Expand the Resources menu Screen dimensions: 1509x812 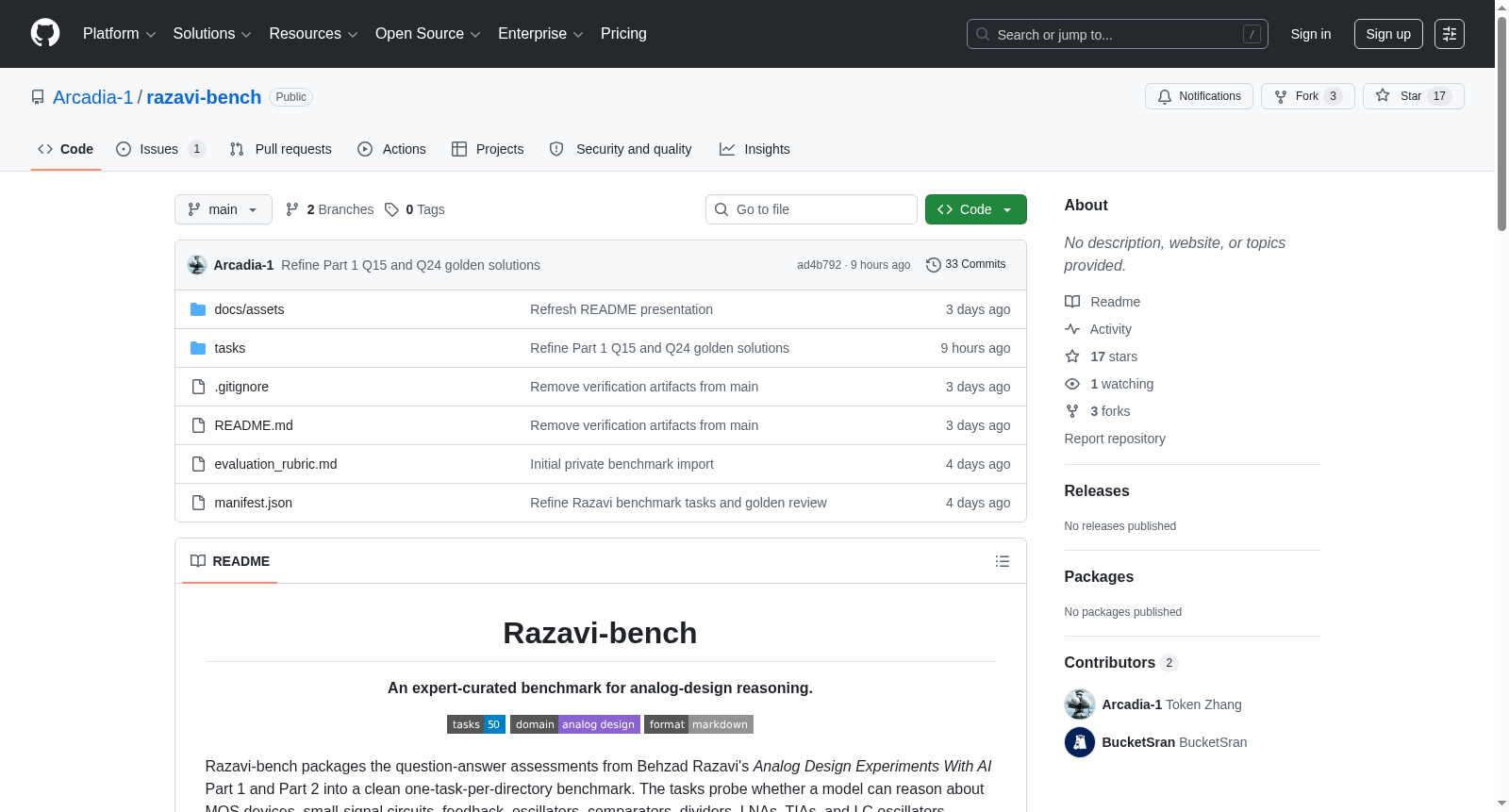coord(314,34)
